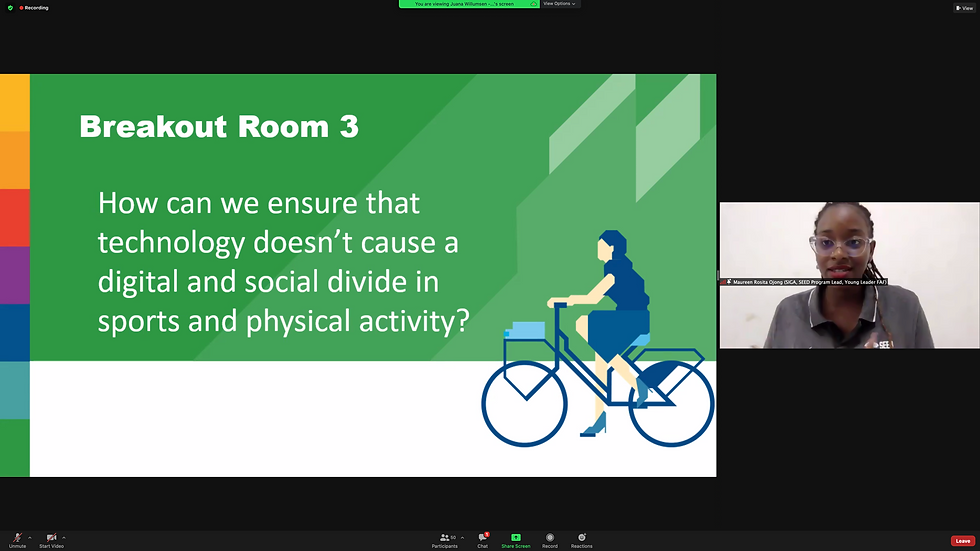
Task: Click the 'Breakout Room 3' slide title
Action: pos(219,127)
